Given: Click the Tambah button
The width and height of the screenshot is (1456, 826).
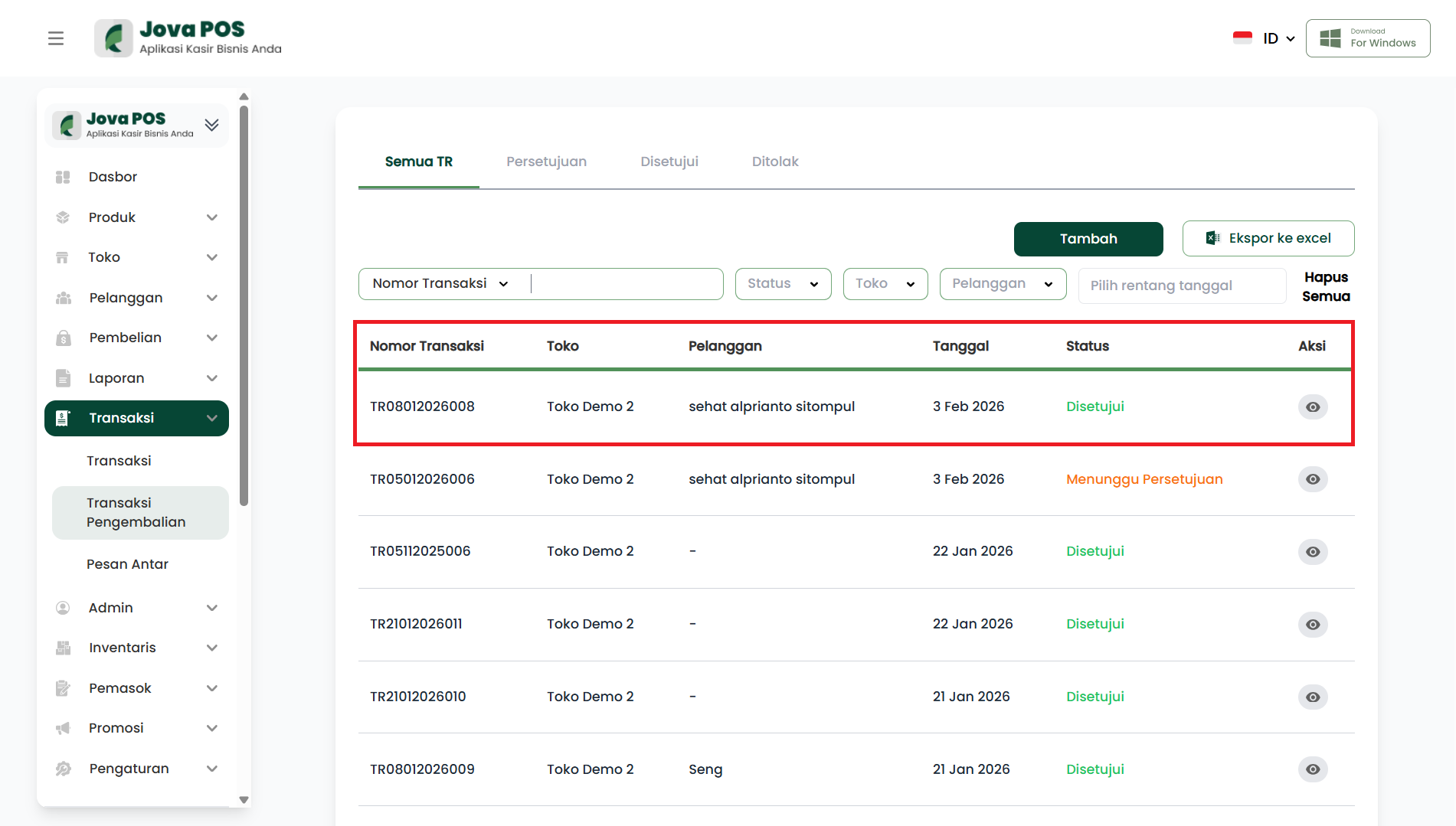Looking at the screenshot, I should coord(1088,239).
